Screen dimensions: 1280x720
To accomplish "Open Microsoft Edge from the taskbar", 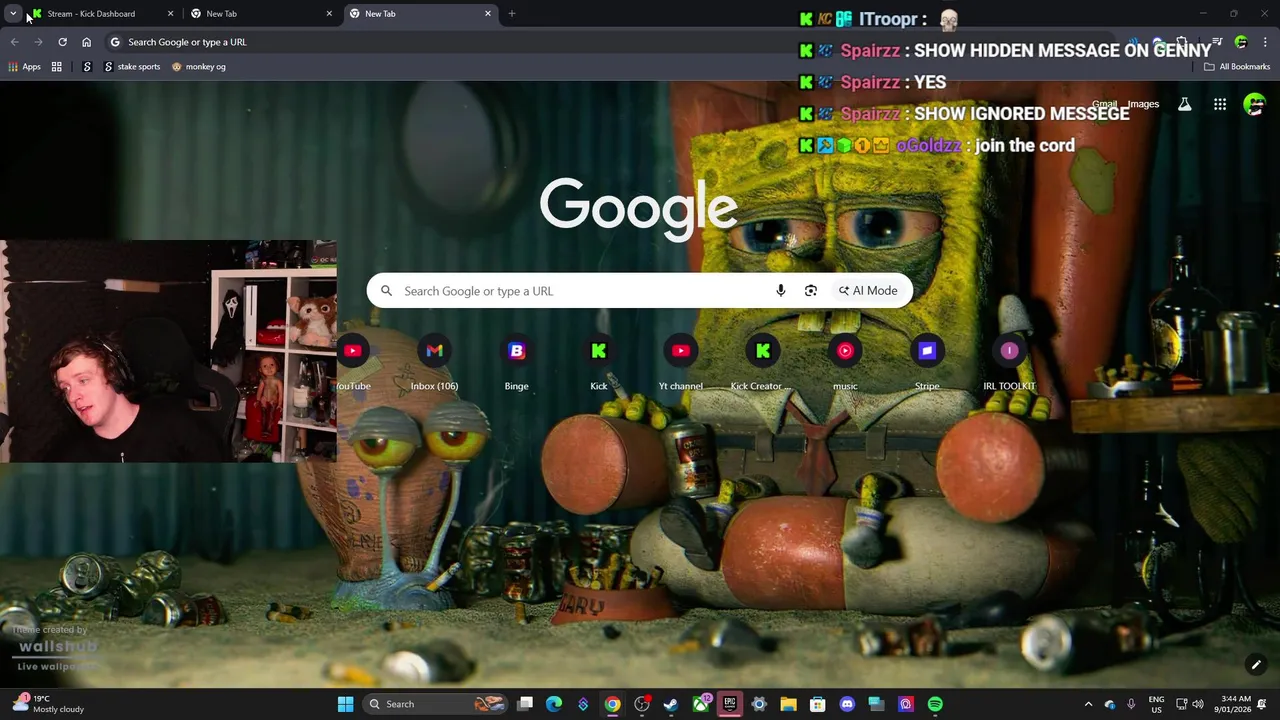I will [554, 704].
